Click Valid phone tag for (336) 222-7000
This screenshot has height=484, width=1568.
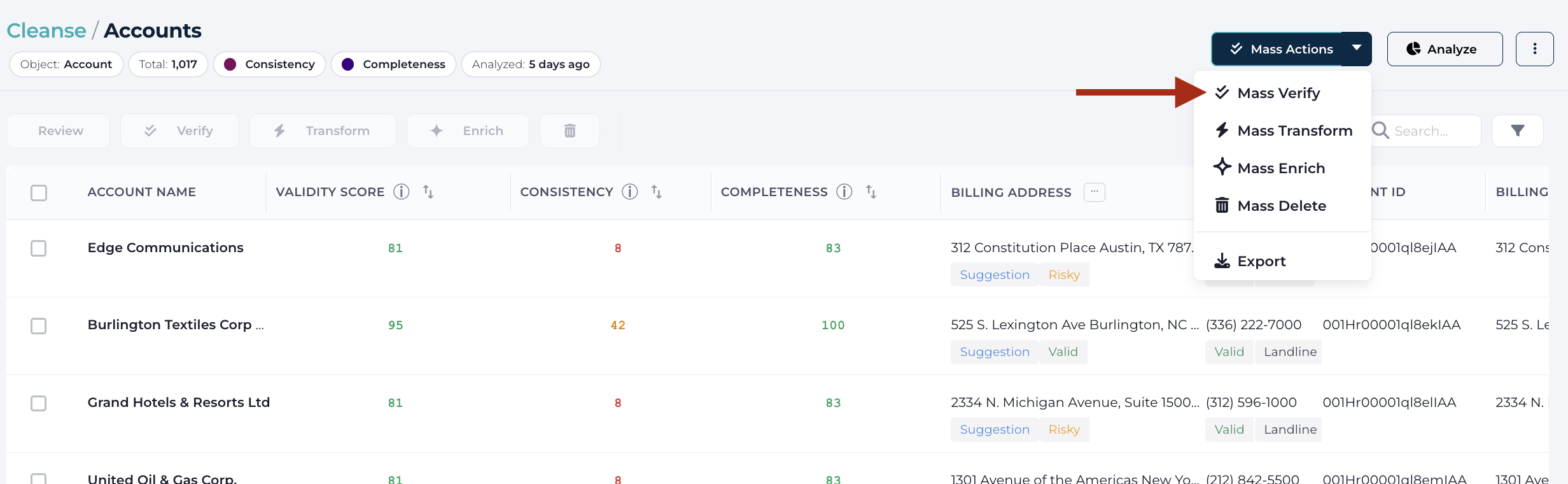(1229, 352)
